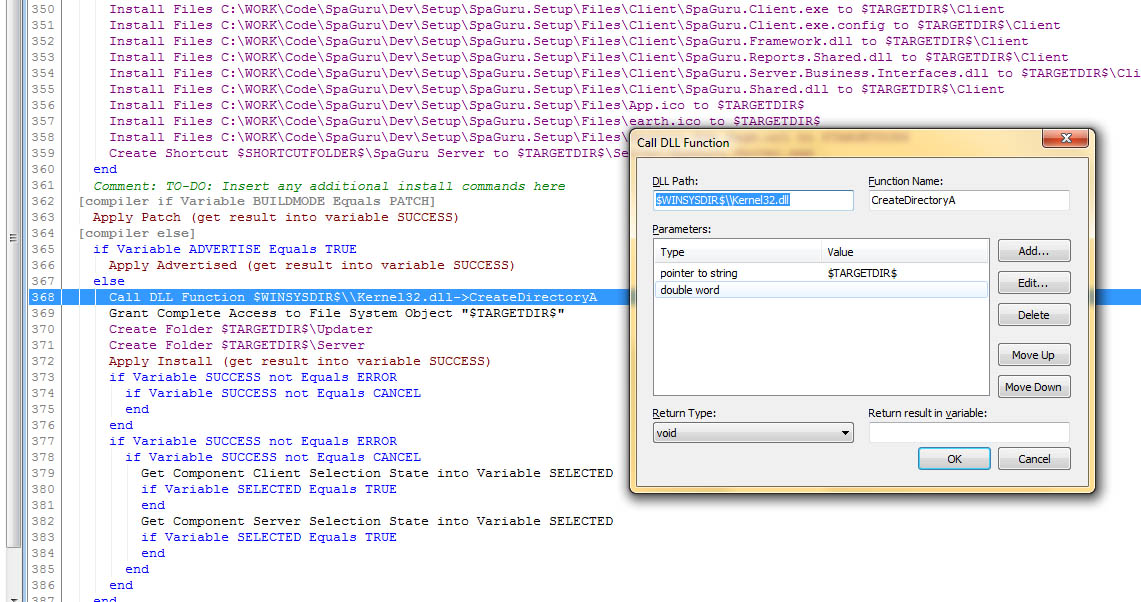1141x602 pixels.
Task: Delete the selected parameter
Action: coord(1033,315)
